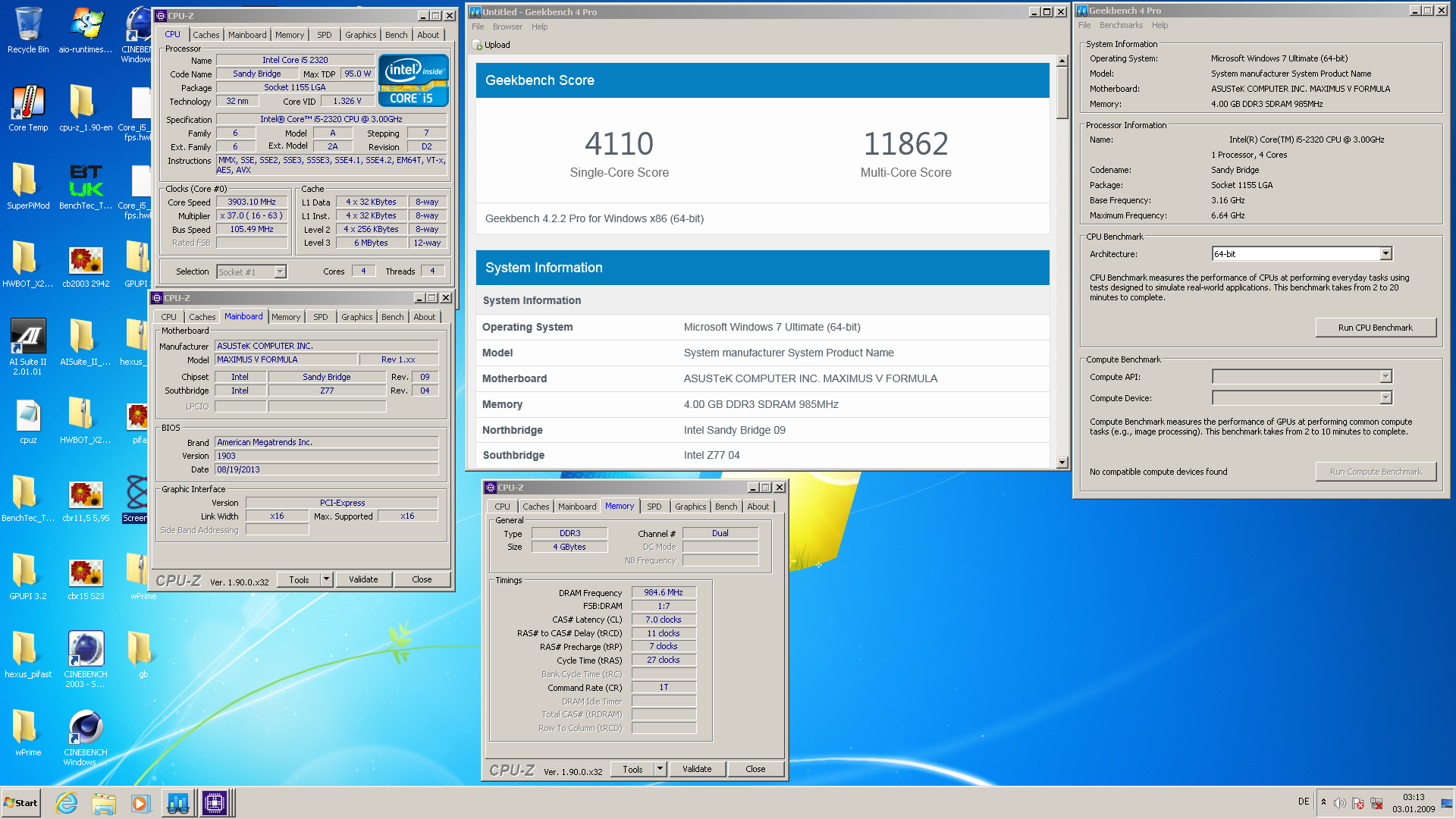Open the AISuite_II folder icon
1456x819 pixels.
[86, 343]
